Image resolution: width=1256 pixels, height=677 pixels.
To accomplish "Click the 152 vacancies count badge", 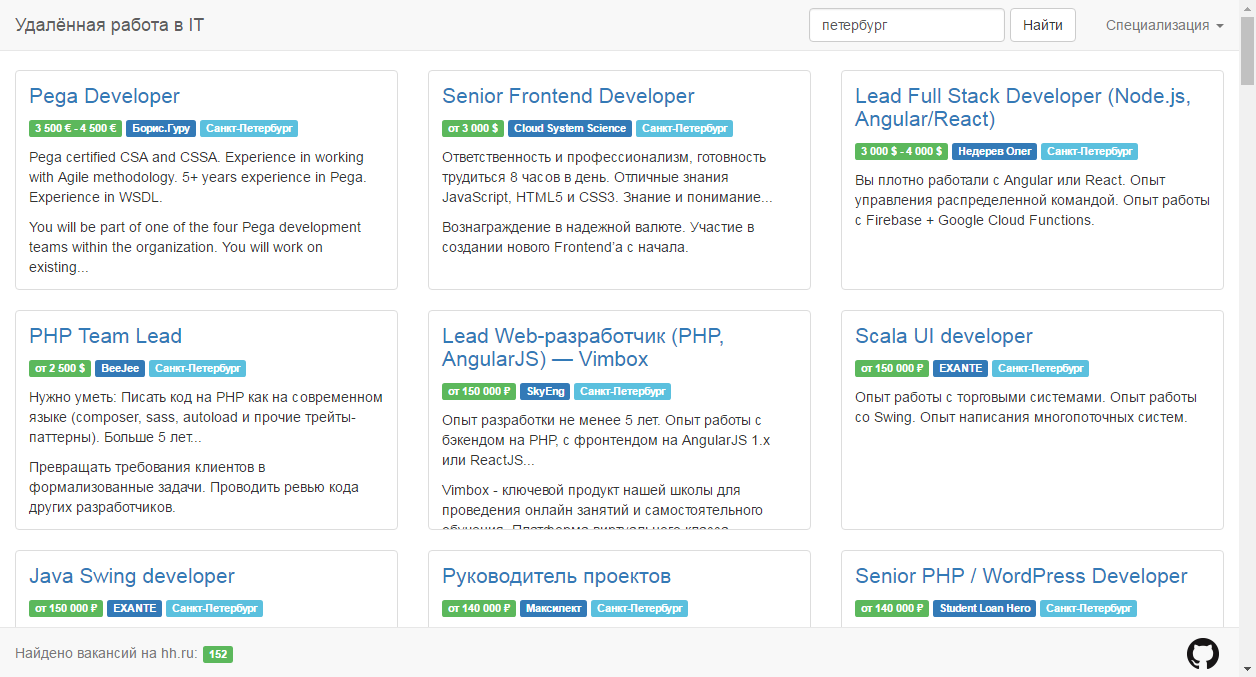I will 218,654.
